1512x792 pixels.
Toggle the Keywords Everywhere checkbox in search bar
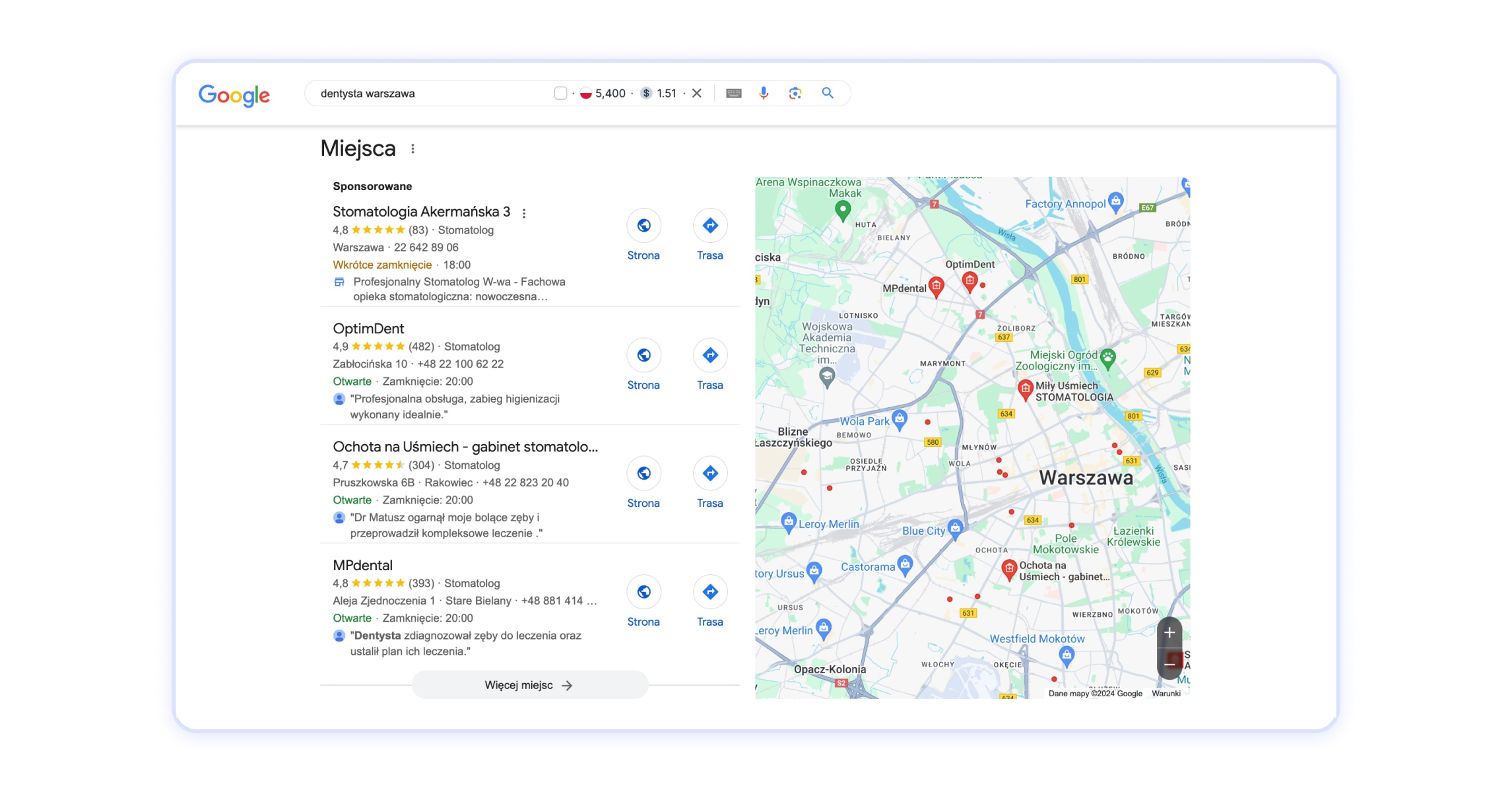point(560,92)
